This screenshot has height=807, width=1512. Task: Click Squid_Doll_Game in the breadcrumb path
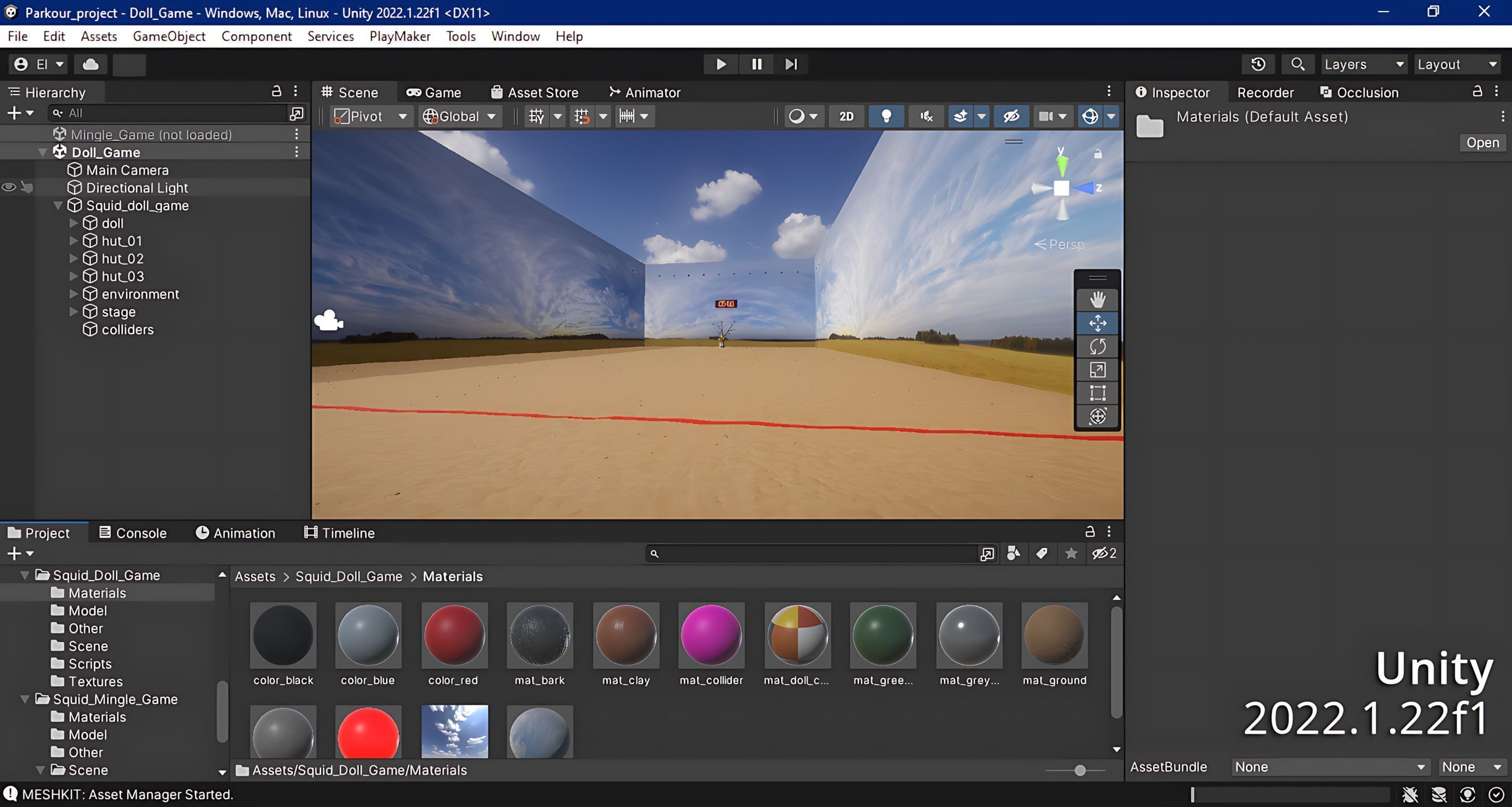click(x=349, y=576)
